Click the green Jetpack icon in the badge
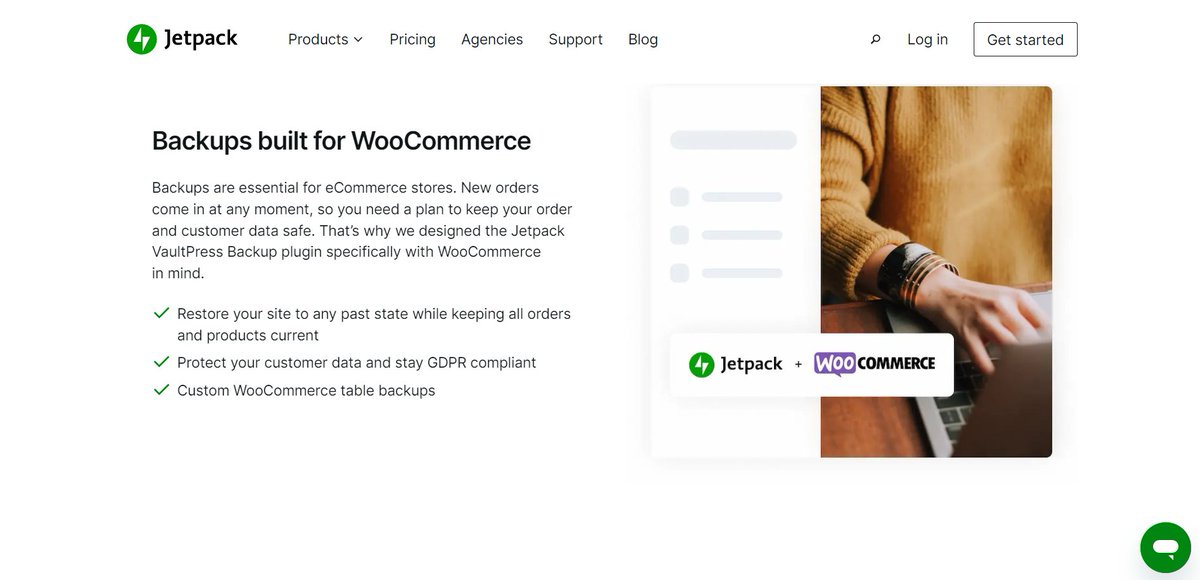1200x580 pixels. 702,365
